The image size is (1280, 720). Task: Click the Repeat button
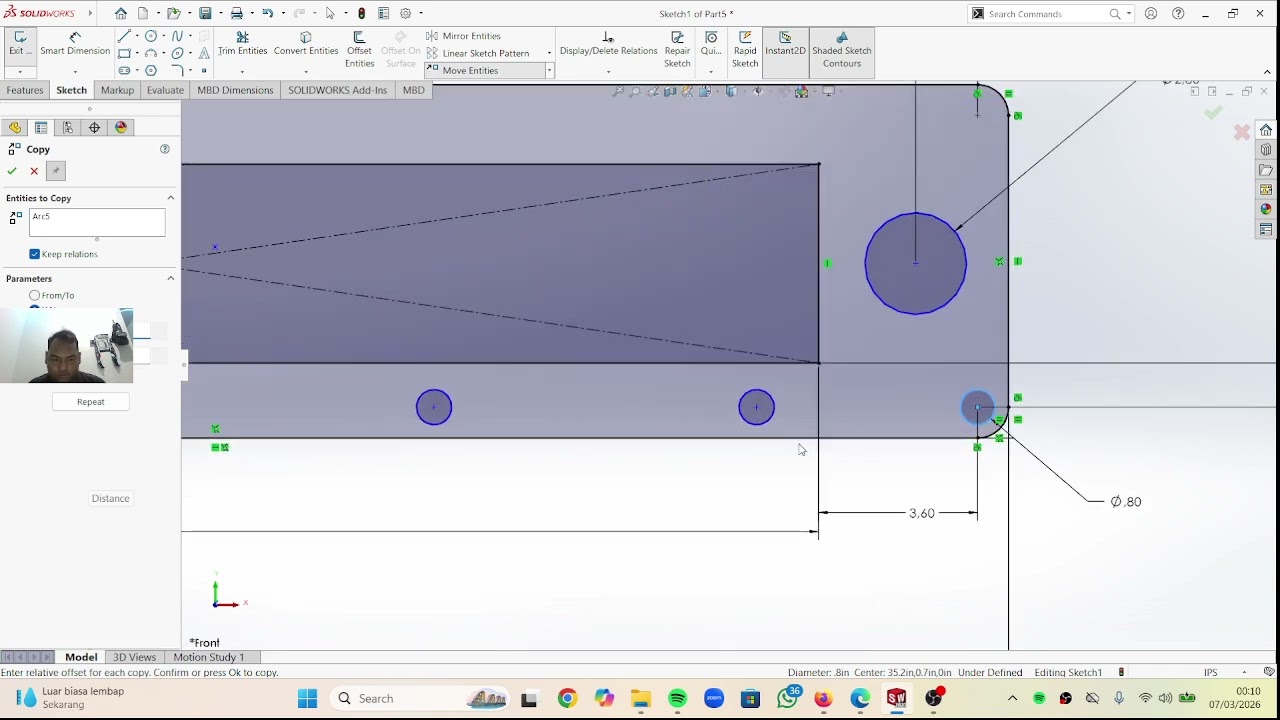point(91,402)
